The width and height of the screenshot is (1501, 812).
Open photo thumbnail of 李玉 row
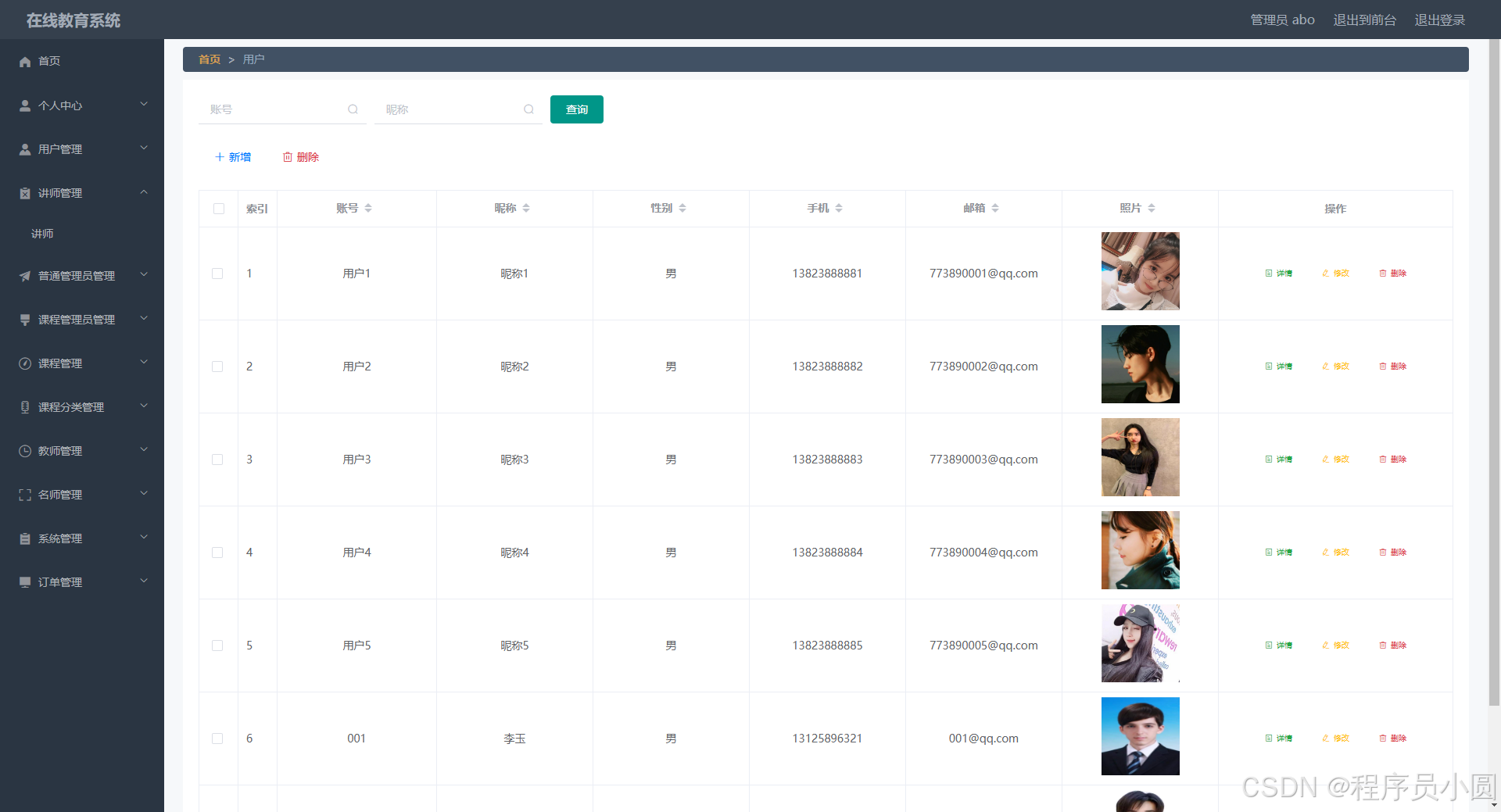(1140, 736)
